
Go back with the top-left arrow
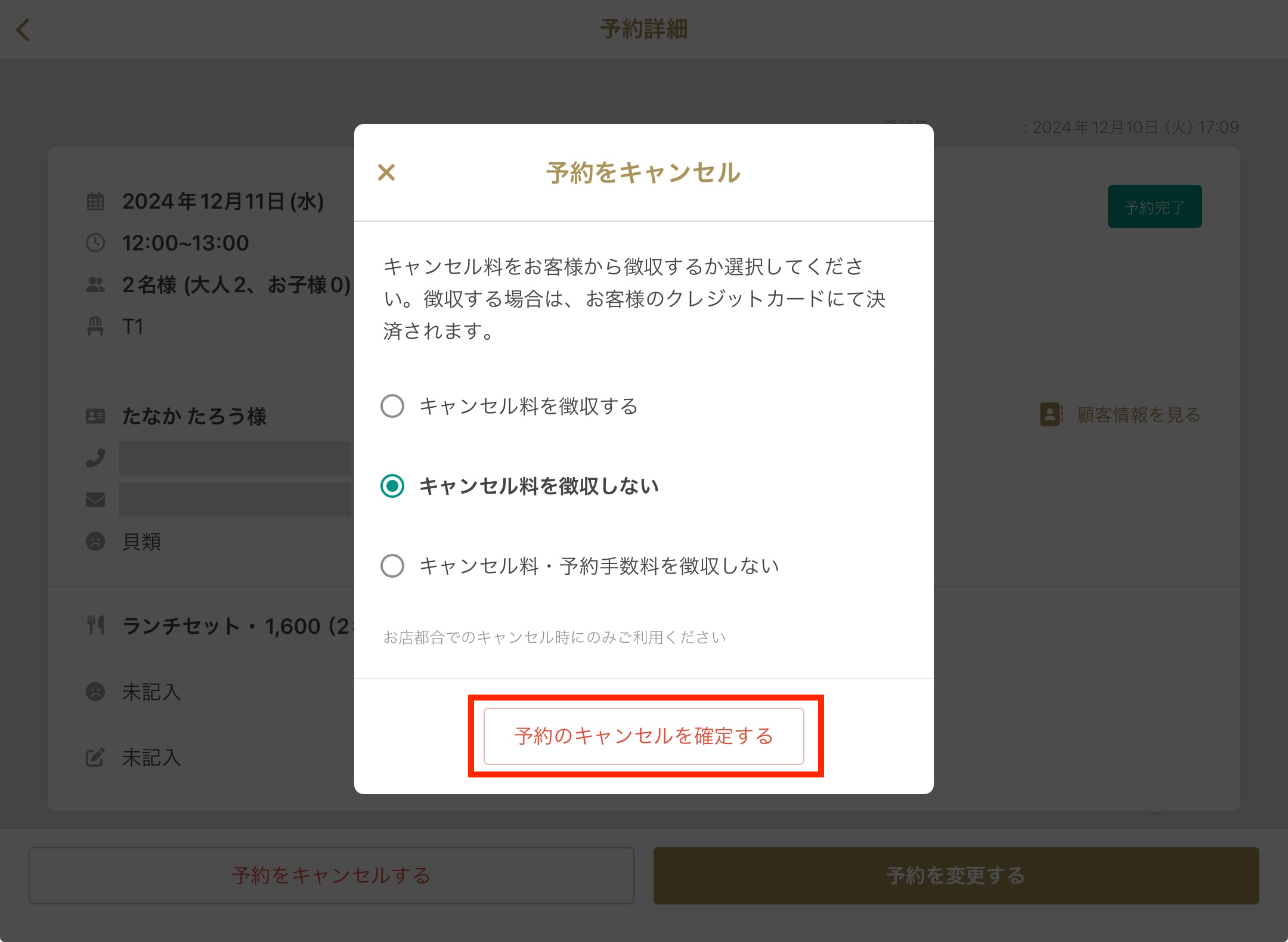[x=23, y=30]
